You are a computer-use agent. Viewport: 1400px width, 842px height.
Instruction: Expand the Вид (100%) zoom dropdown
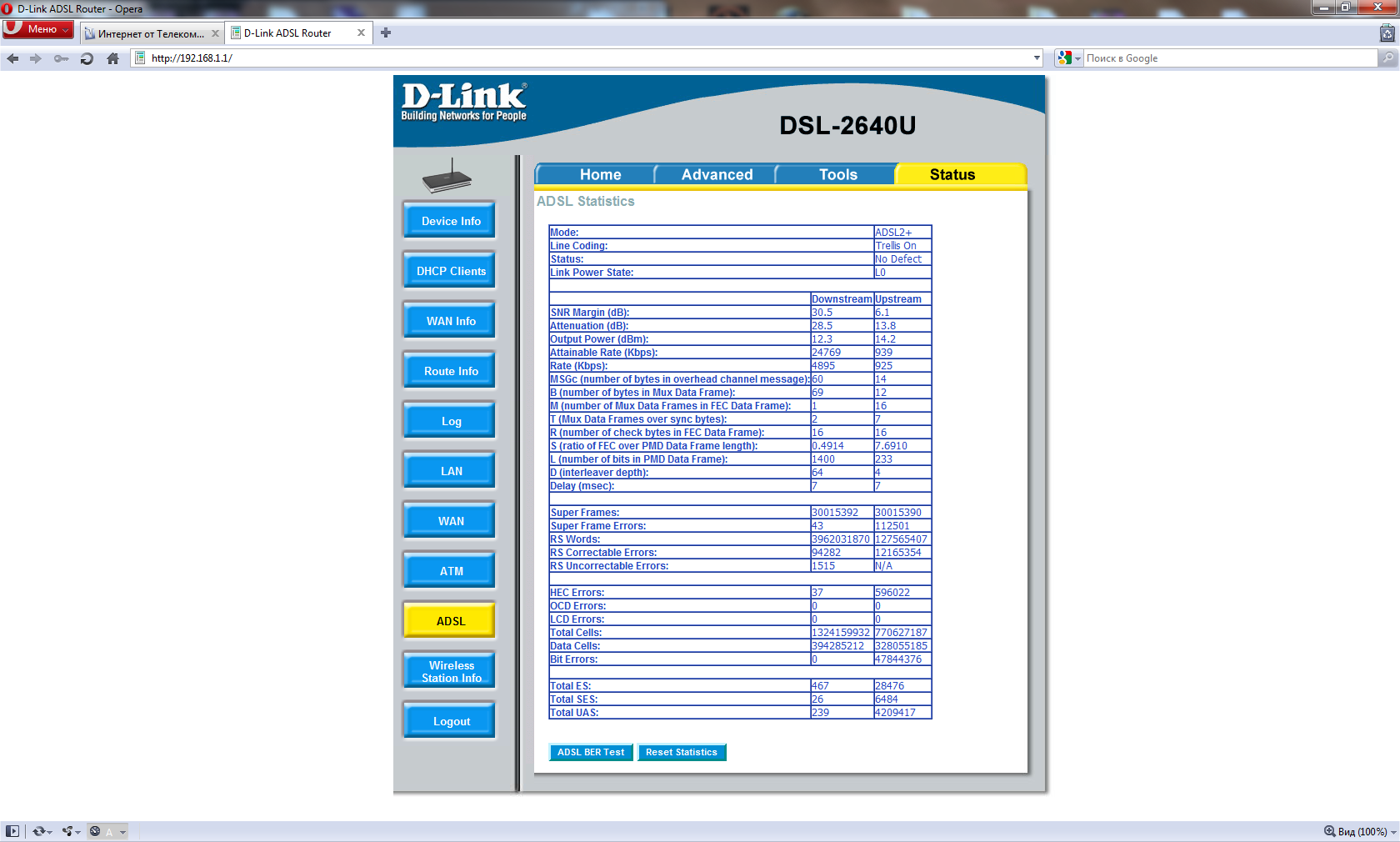tap(1393, 832)
